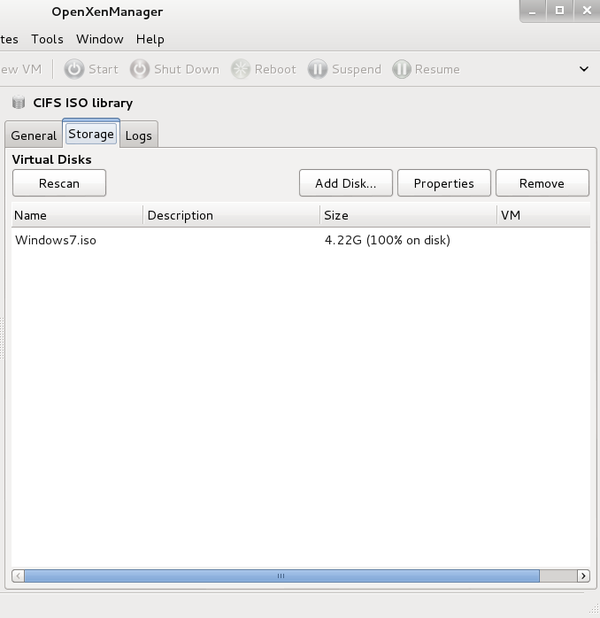Click the horizontal scrollbar right arrow
The width and height of the screenshot is (600, 618).
click(583, 576)
